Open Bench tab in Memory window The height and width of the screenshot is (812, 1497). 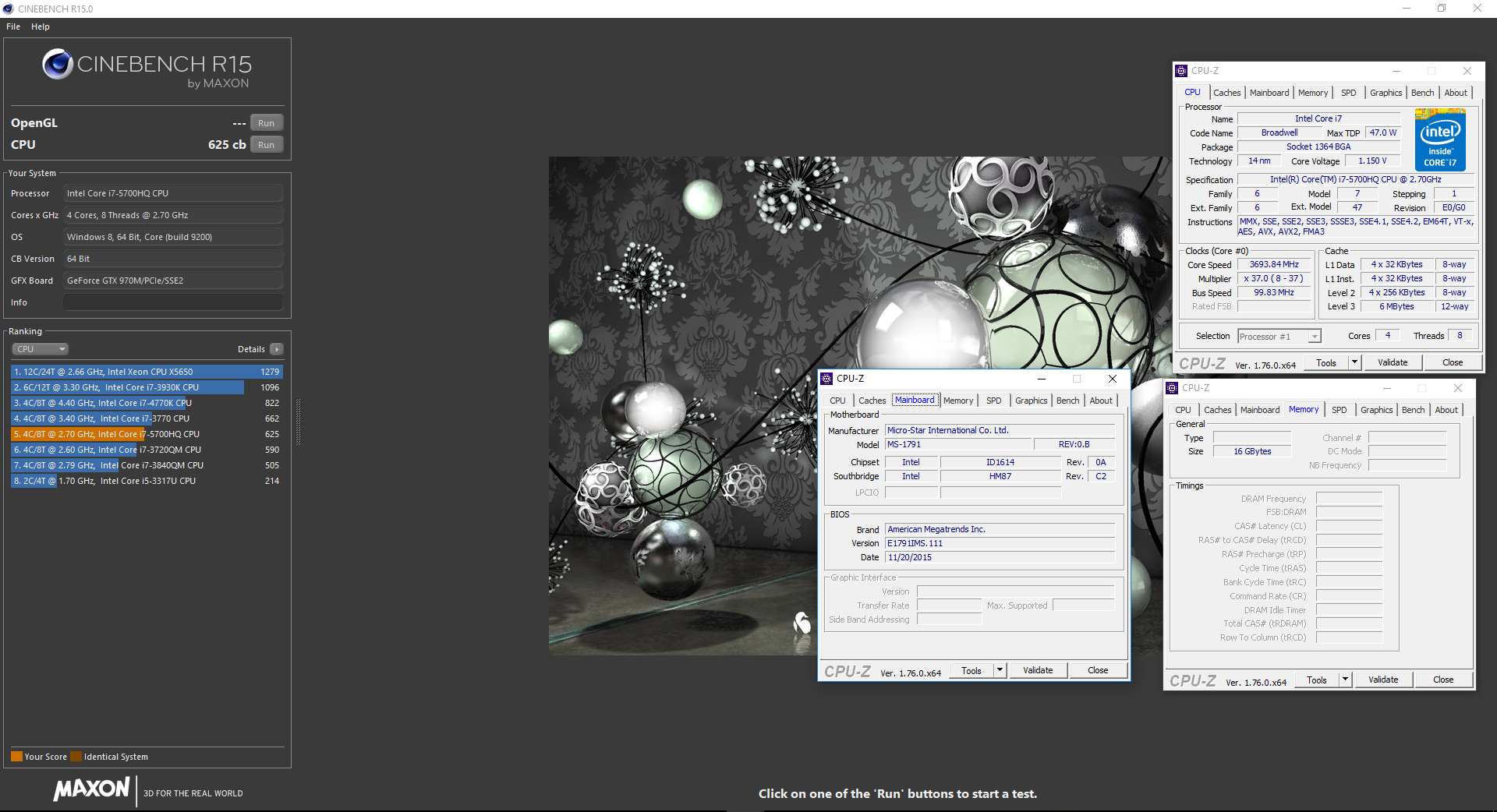1413,410
